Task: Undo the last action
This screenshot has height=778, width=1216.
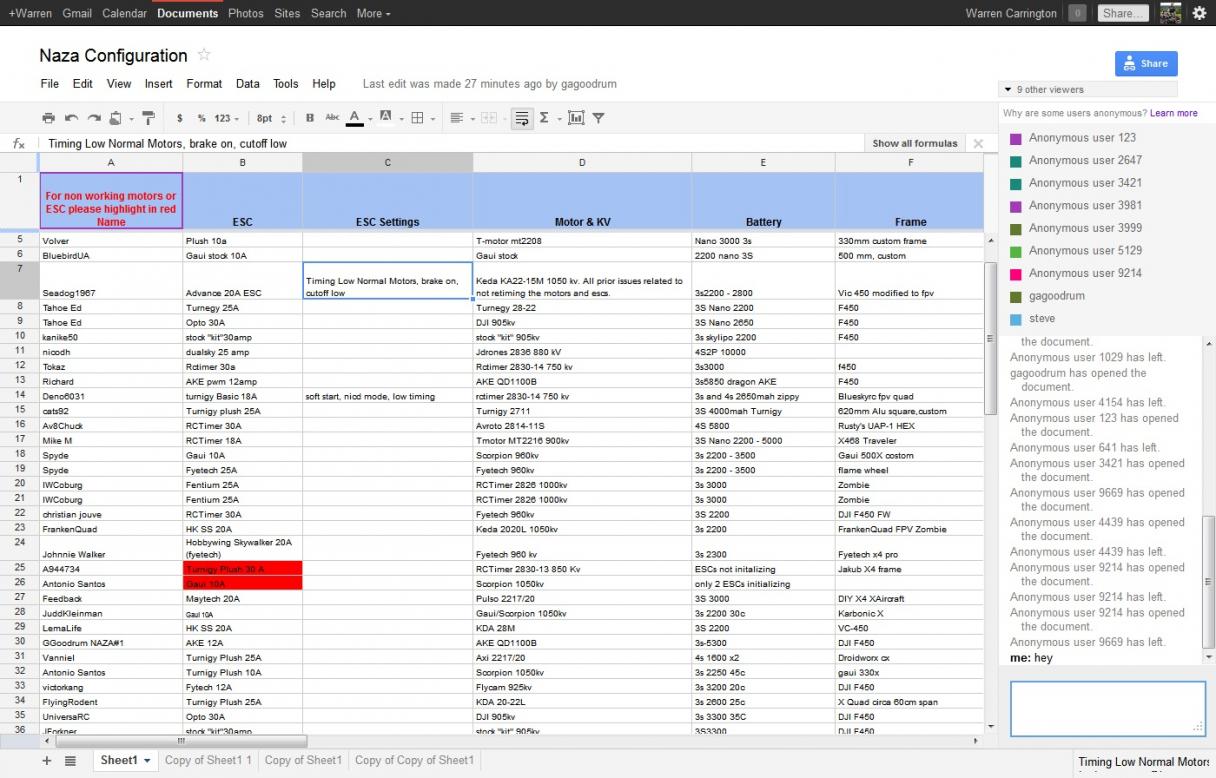Action: click(x=71, y=118)
